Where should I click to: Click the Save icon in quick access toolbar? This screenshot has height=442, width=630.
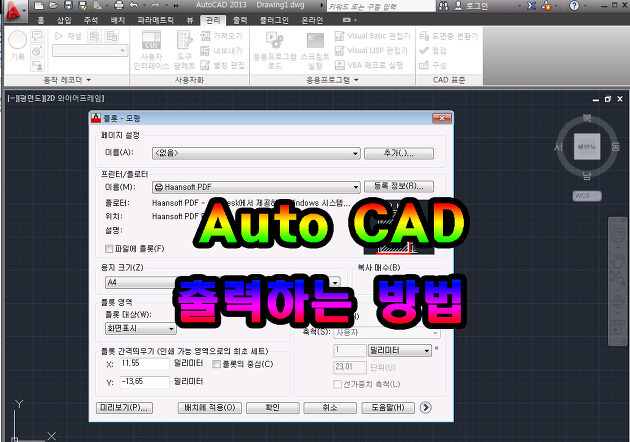coord(68,6)
